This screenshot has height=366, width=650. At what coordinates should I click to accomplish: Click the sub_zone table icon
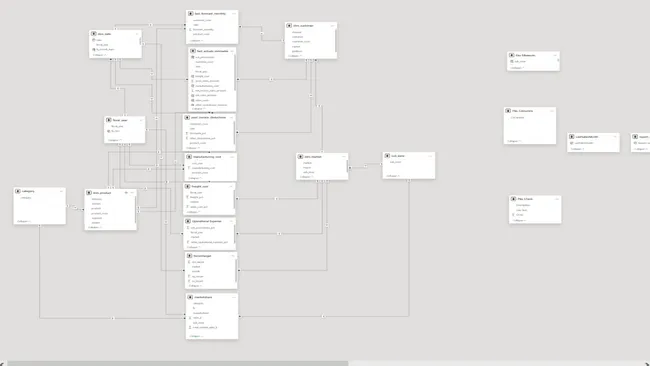tap(387, 156)
